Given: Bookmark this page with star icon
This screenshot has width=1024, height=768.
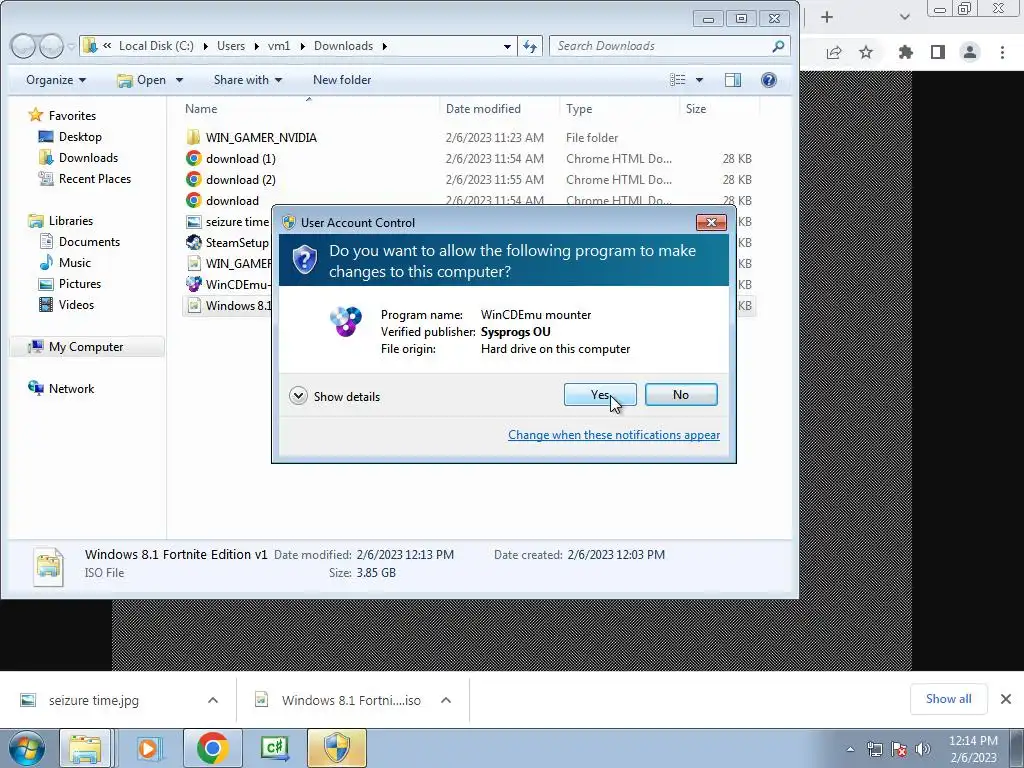Looking at the screenshot, I should tap(866, 52).
